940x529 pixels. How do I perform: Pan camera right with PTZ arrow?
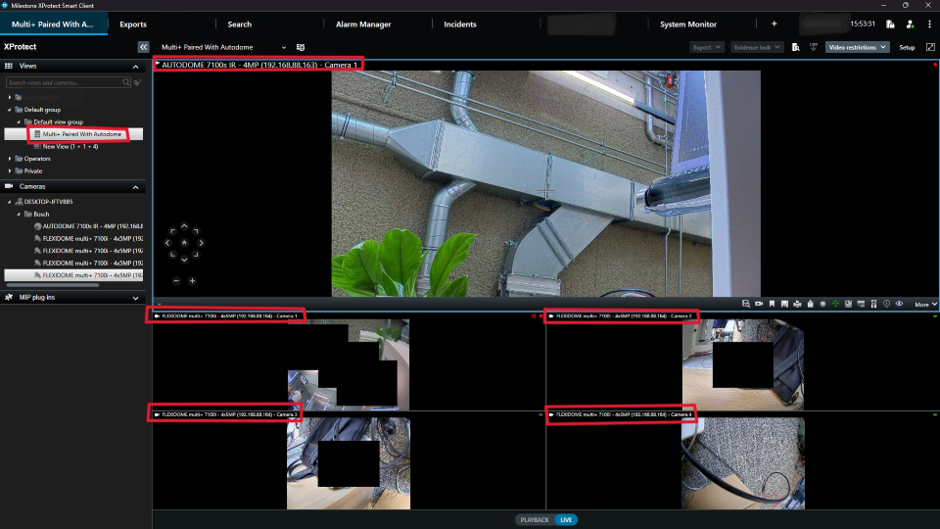coord(201,243)
